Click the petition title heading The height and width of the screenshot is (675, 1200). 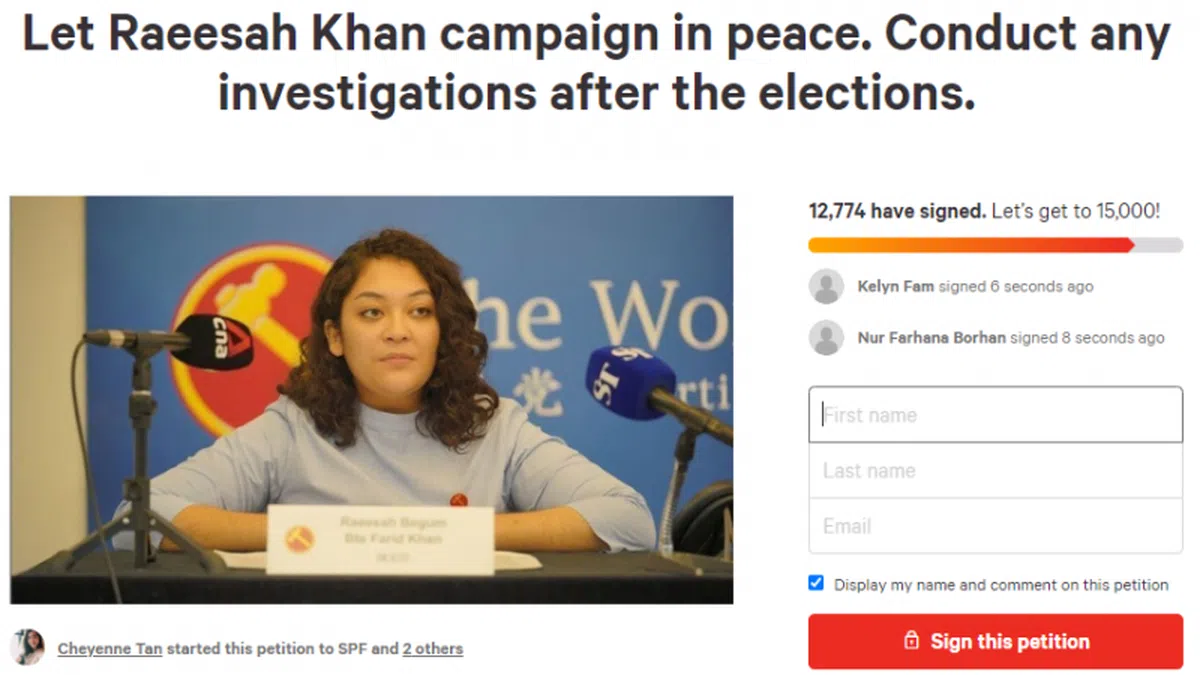point(597,64)
